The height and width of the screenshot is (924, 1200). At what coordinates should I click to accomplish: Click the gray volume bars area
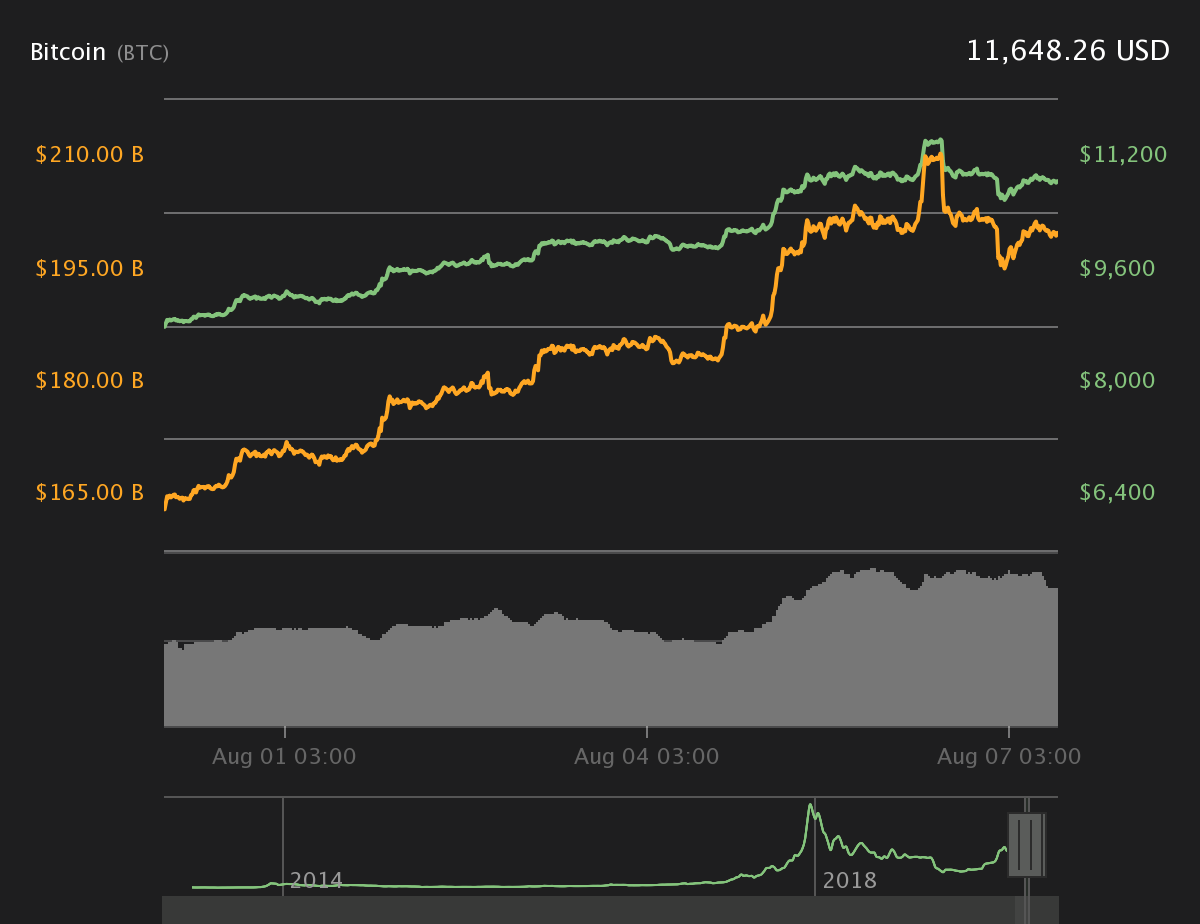pos(610,650)
